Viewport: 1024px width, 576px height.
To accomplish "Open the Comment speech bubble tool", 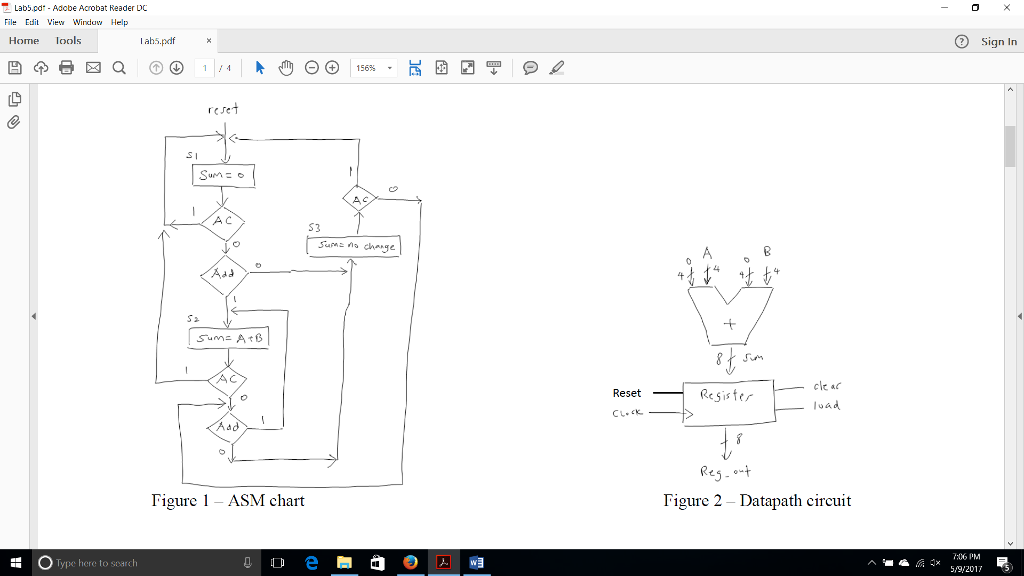I will tap(530, 68).
